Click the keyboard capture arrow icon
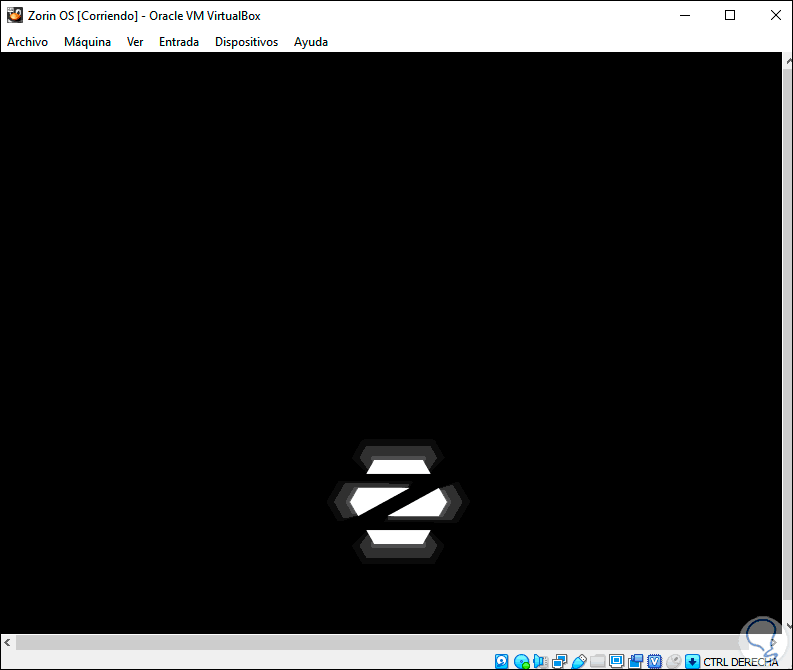The height and width of the screenshot is (670, 793). click(692, 661)
